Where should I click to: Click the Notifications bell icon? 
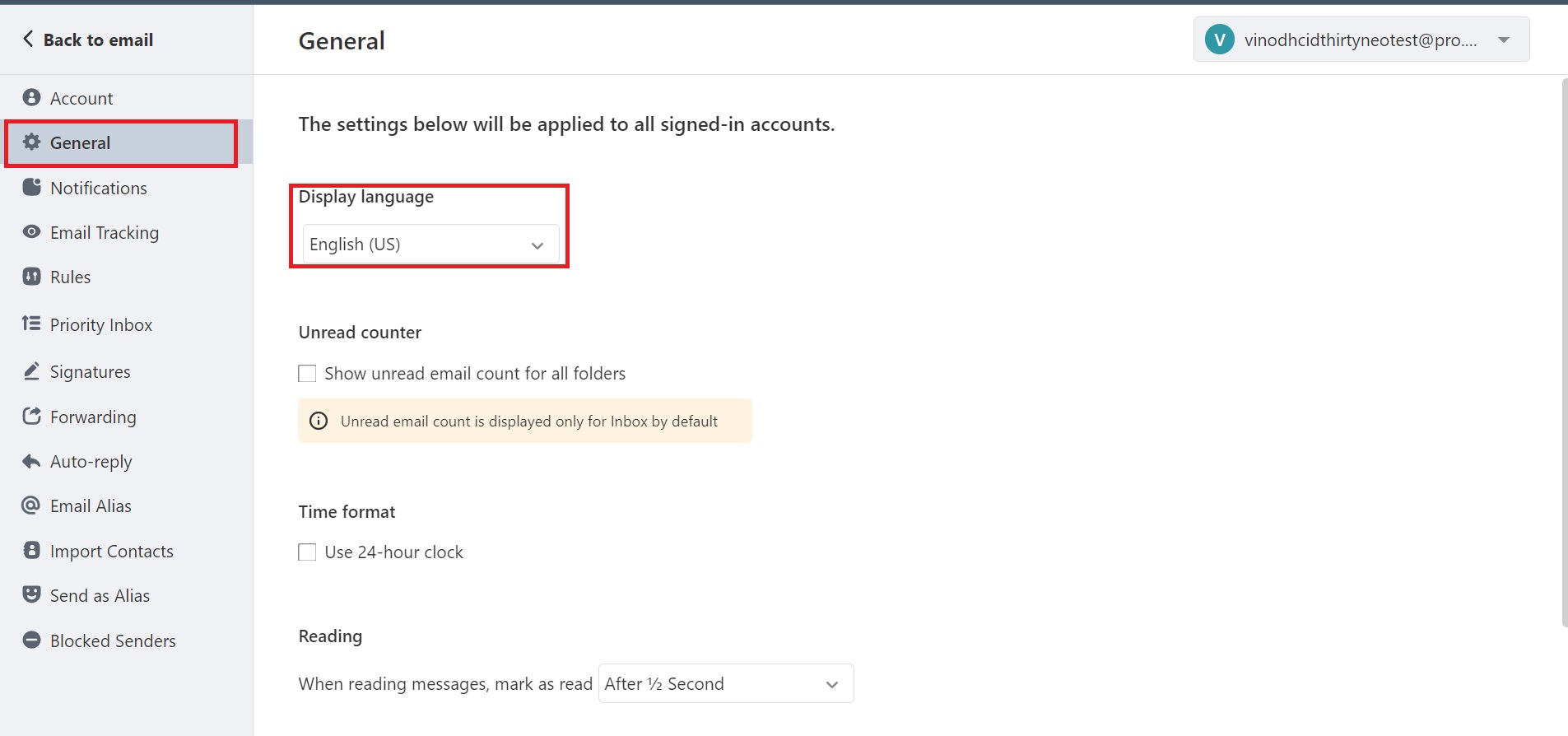point(31,188)
